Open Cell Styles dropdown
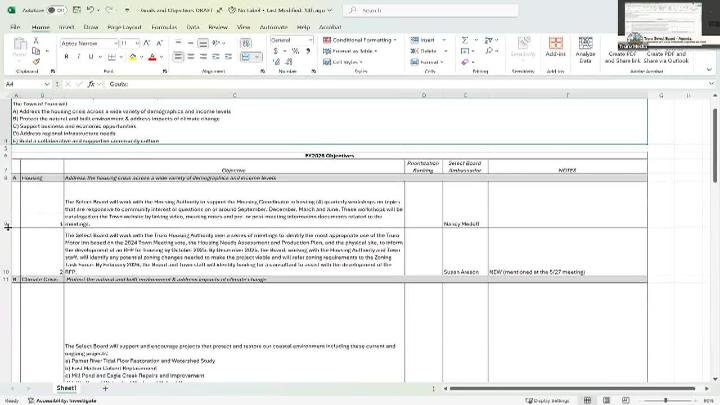 click(x=343, y=62)
